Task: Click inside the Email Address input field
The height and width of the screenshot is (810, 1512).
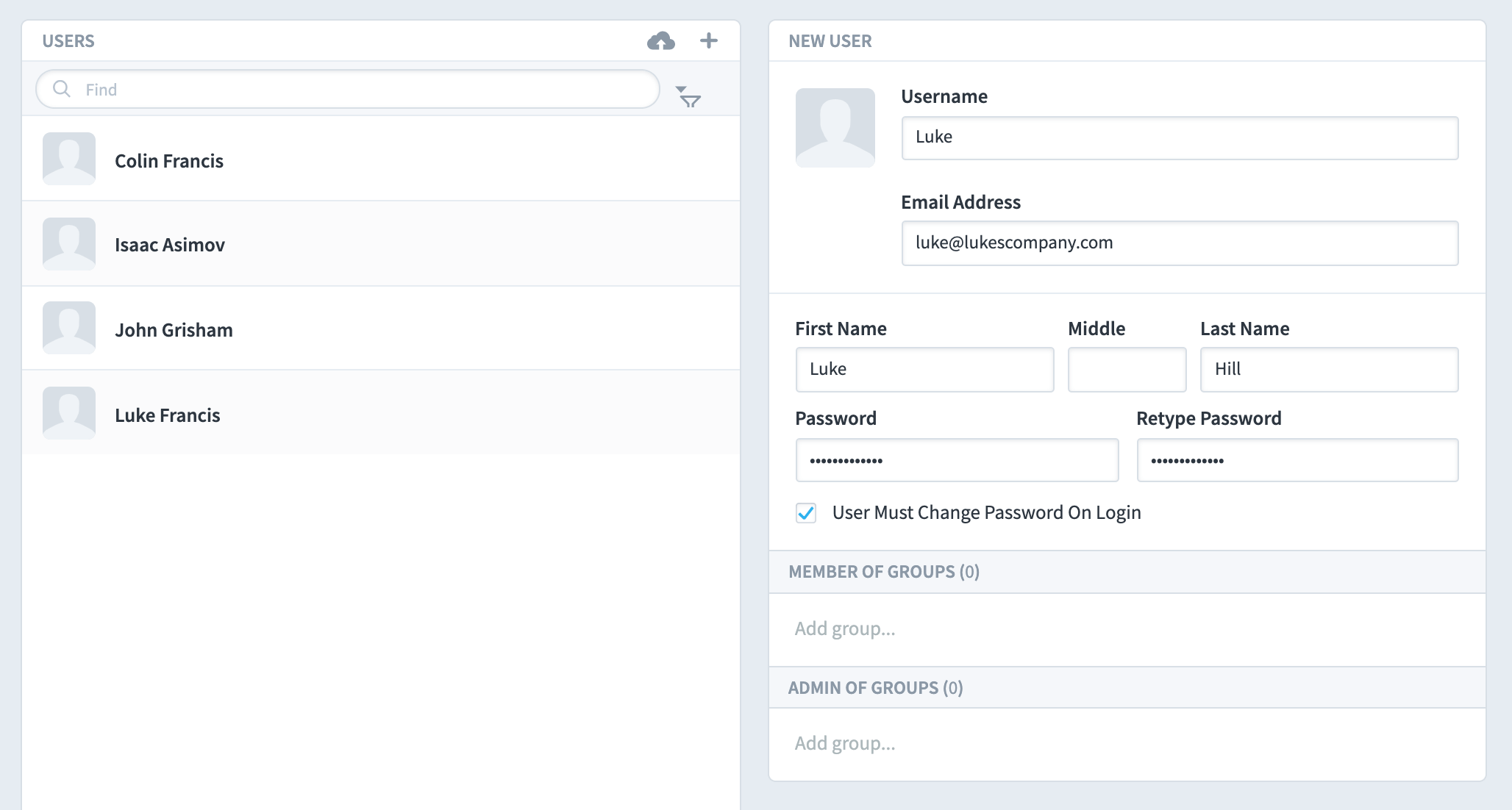Action: click(1180, 243)
